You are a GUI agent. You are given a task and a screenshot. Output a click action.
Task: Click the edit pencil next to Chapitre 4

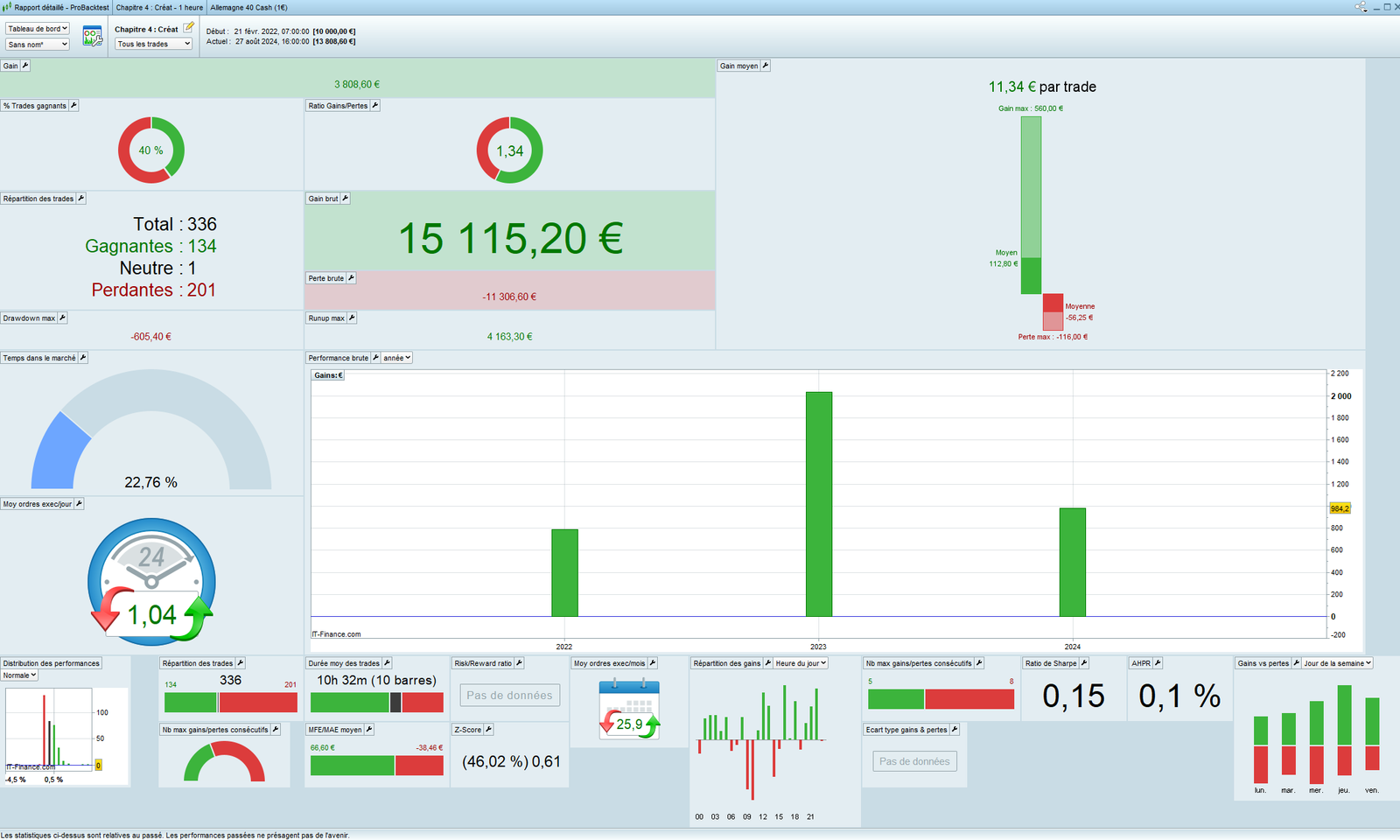point(188,28)
